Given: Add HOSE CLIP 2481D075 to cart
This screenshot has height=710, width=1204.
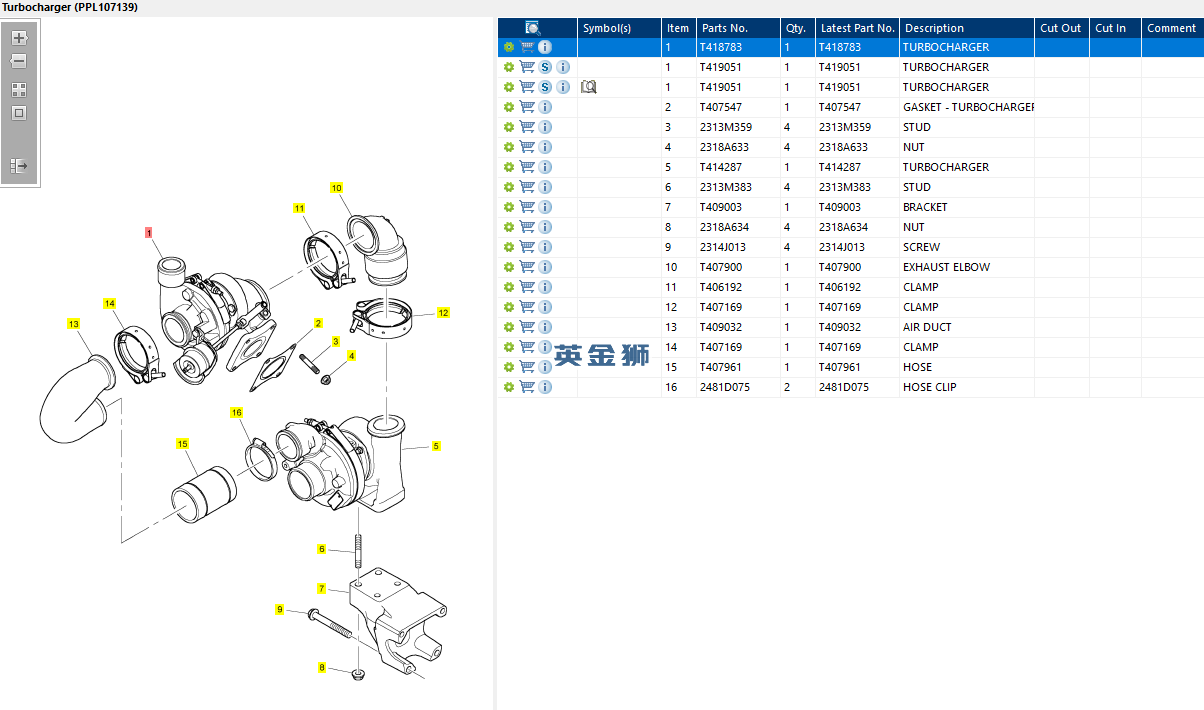Looking at the screenshot, I should pos(527,387).
